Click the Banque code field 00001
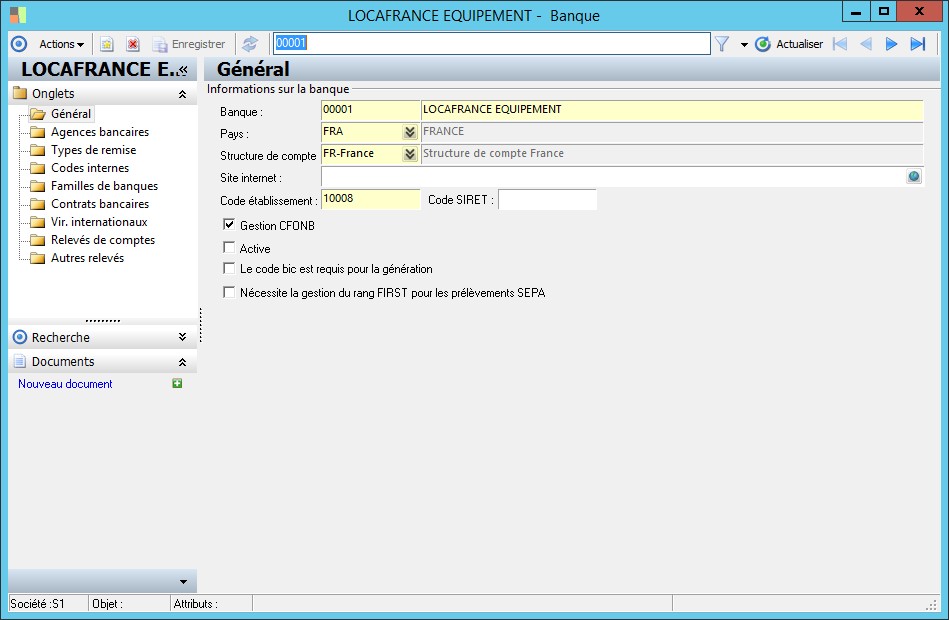The height and width of the screenshot is (620, 949). (370, 110)
